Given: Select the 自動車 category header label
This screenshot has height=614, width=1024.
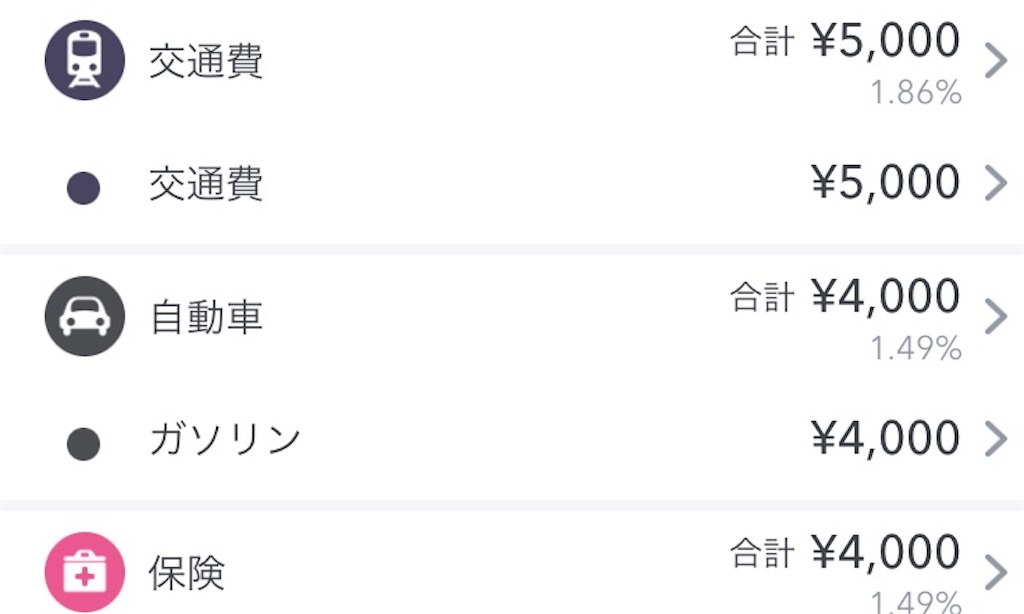Looking at the screenshot, I should tap(206, 317).
